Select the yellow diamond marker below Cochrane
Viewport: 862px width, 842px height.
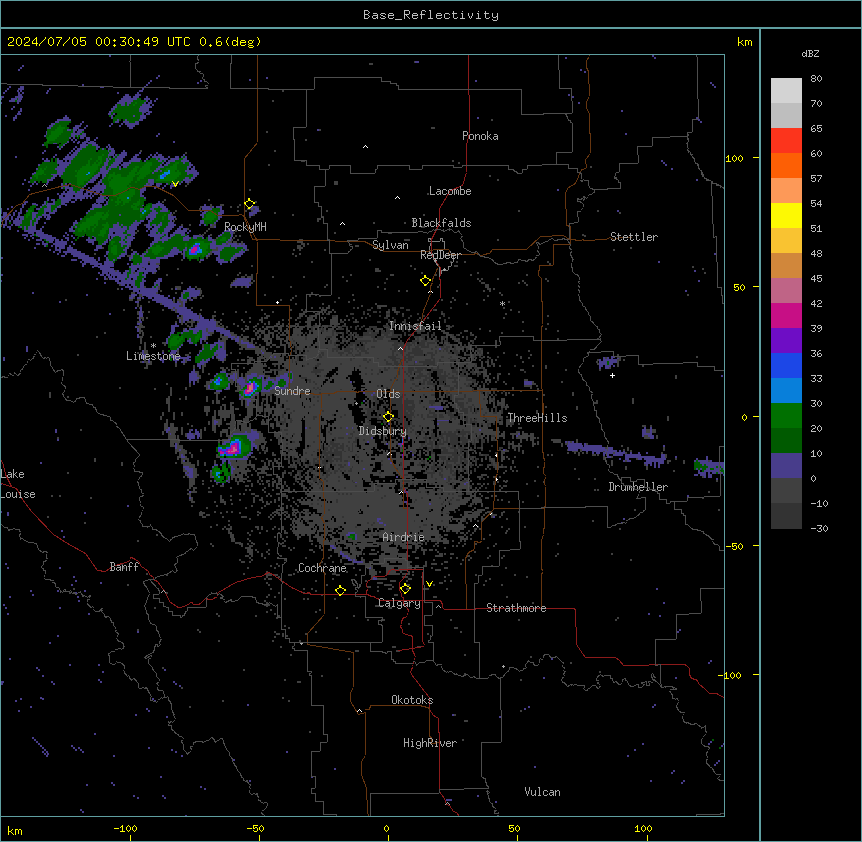[x=341, y=590]
